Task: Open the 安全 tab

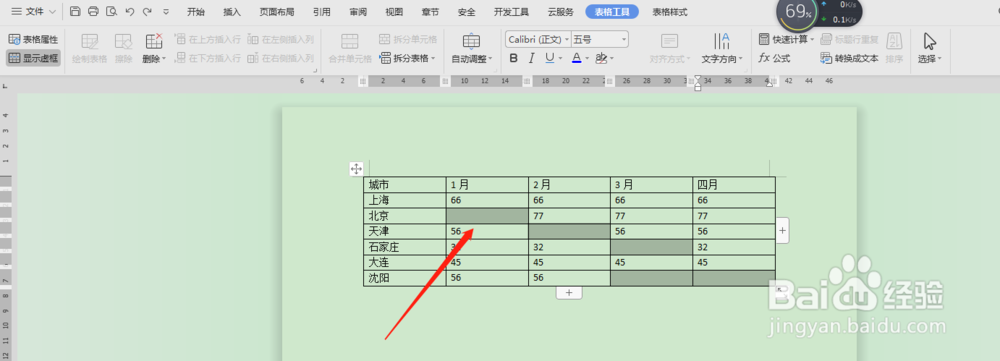Action: coord(466,12)
